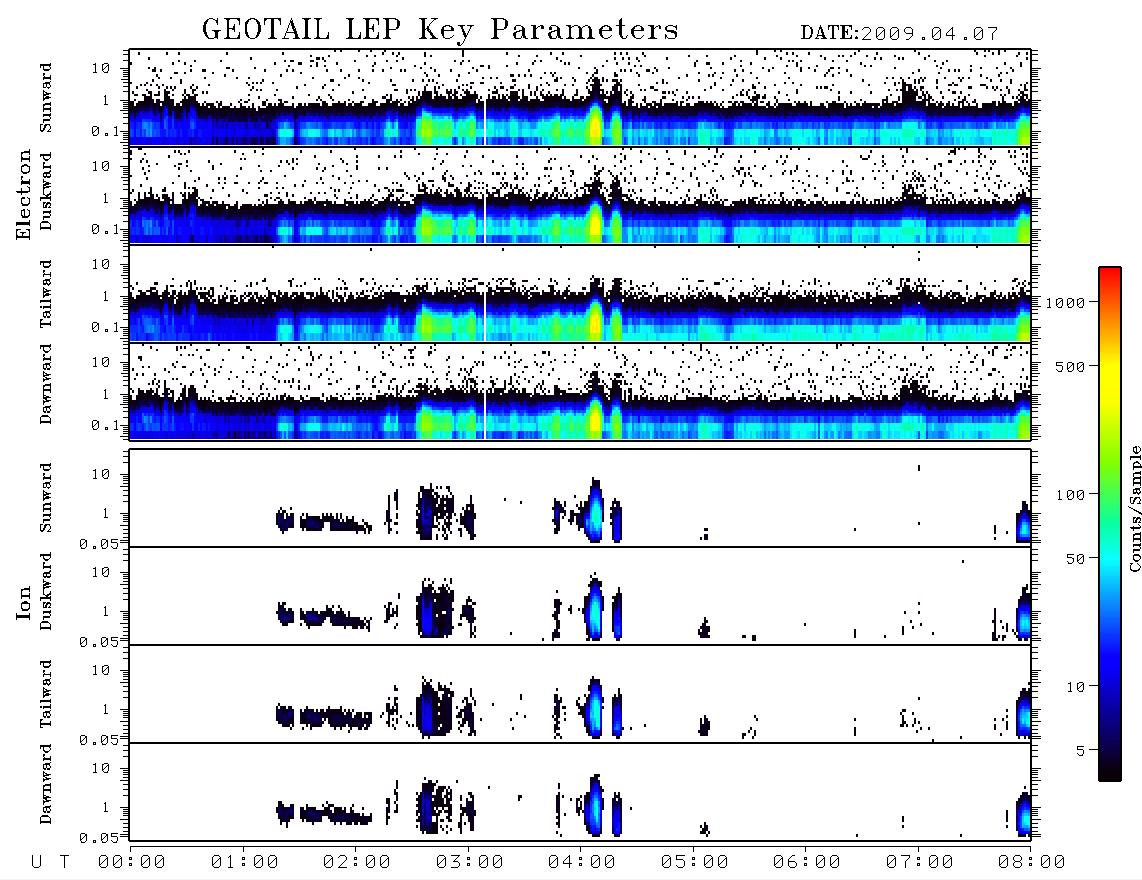Select the 05:00 time tick label
Image resolution: width=1142 pixels, height=880 pixels.
click(x=695, y=862)
